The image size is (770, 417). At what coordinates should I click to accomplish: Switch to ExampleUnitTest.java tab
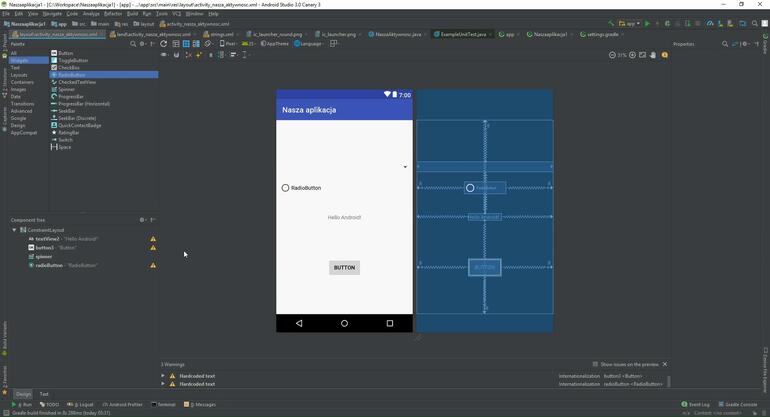pyautogui.click(x=463, y=34)
